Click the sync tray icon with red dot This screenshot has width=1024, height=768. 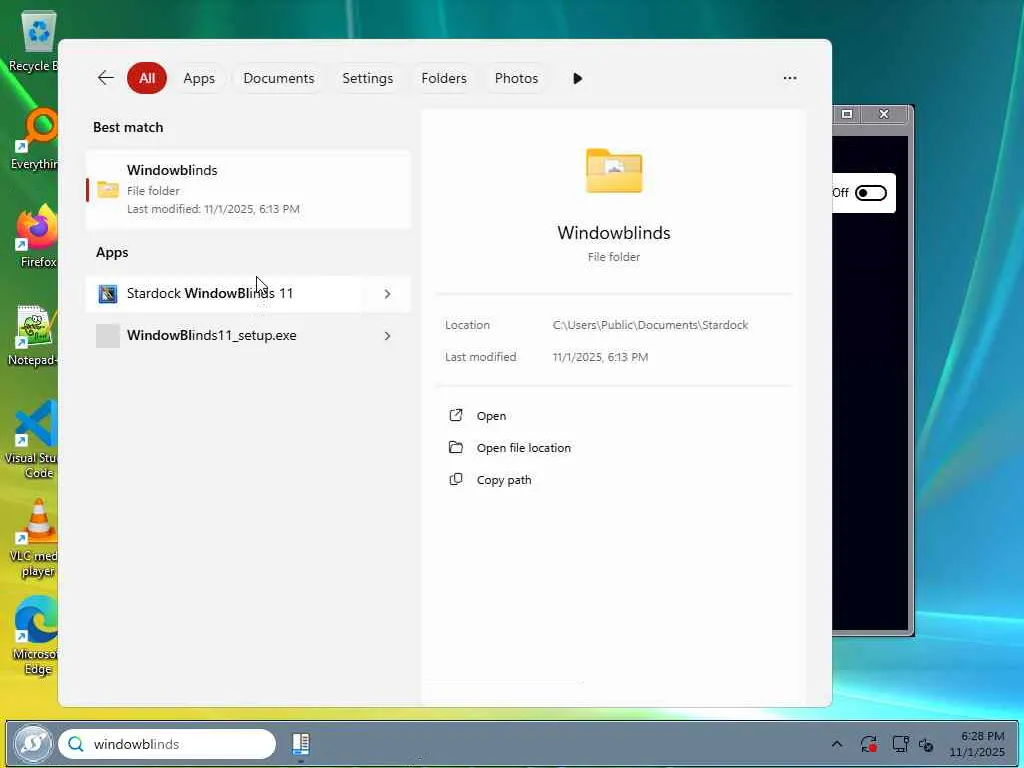point(869,744)
